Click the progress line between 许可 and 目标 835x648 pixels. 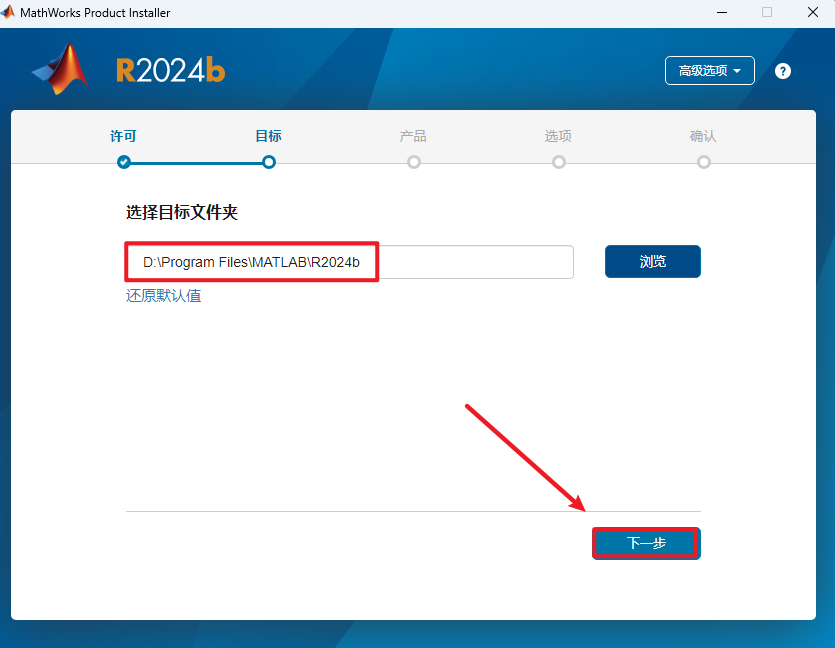click(195, 161)
